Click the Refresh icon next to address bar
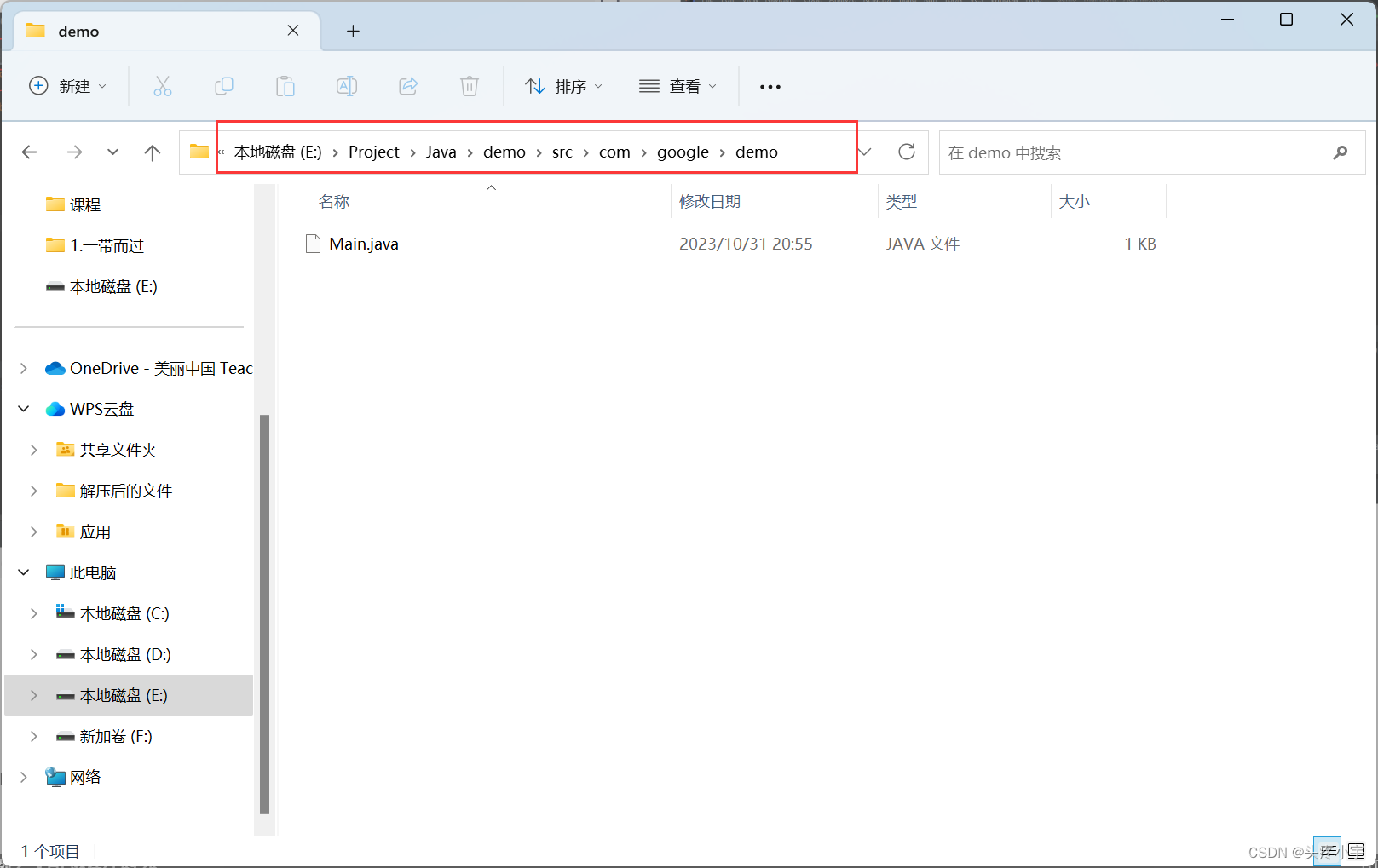The image size is (1378, 868). coord(907,152)
